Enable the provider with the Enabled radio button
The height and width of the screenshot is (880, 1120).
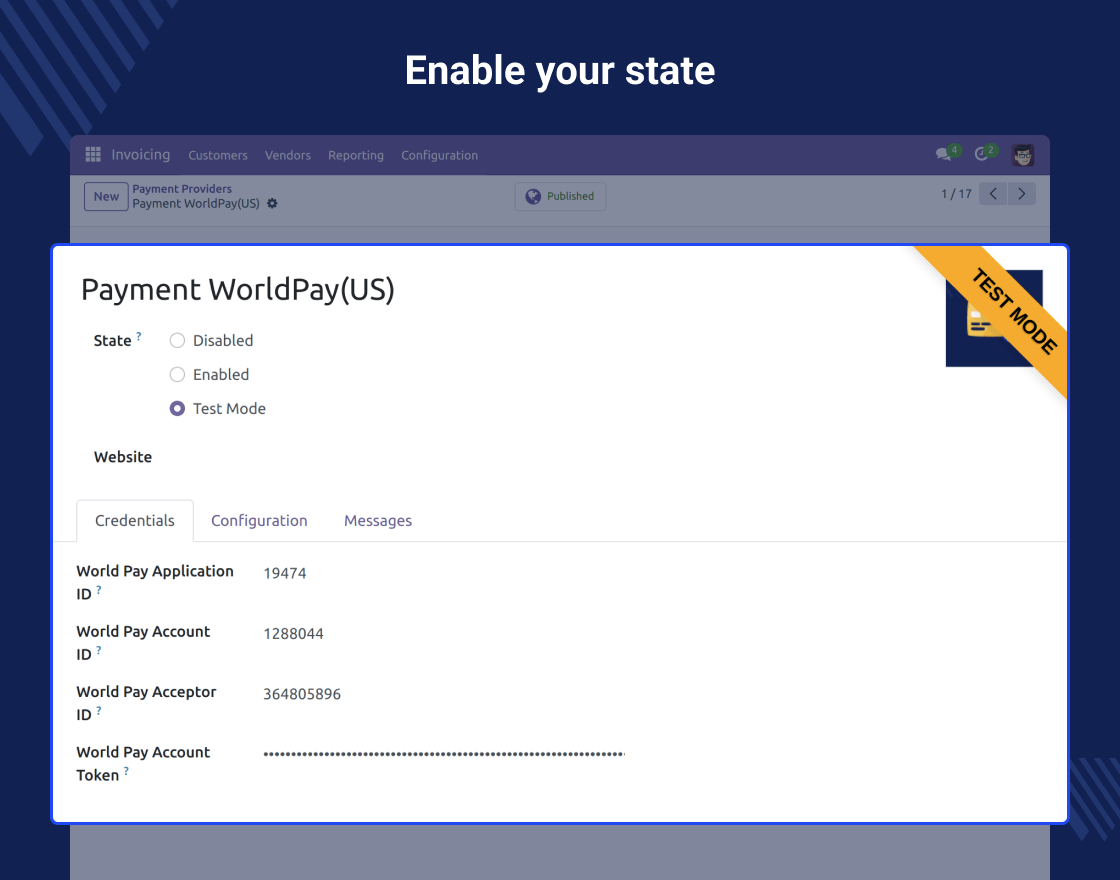pyautogui.click(x=177, y=374)
